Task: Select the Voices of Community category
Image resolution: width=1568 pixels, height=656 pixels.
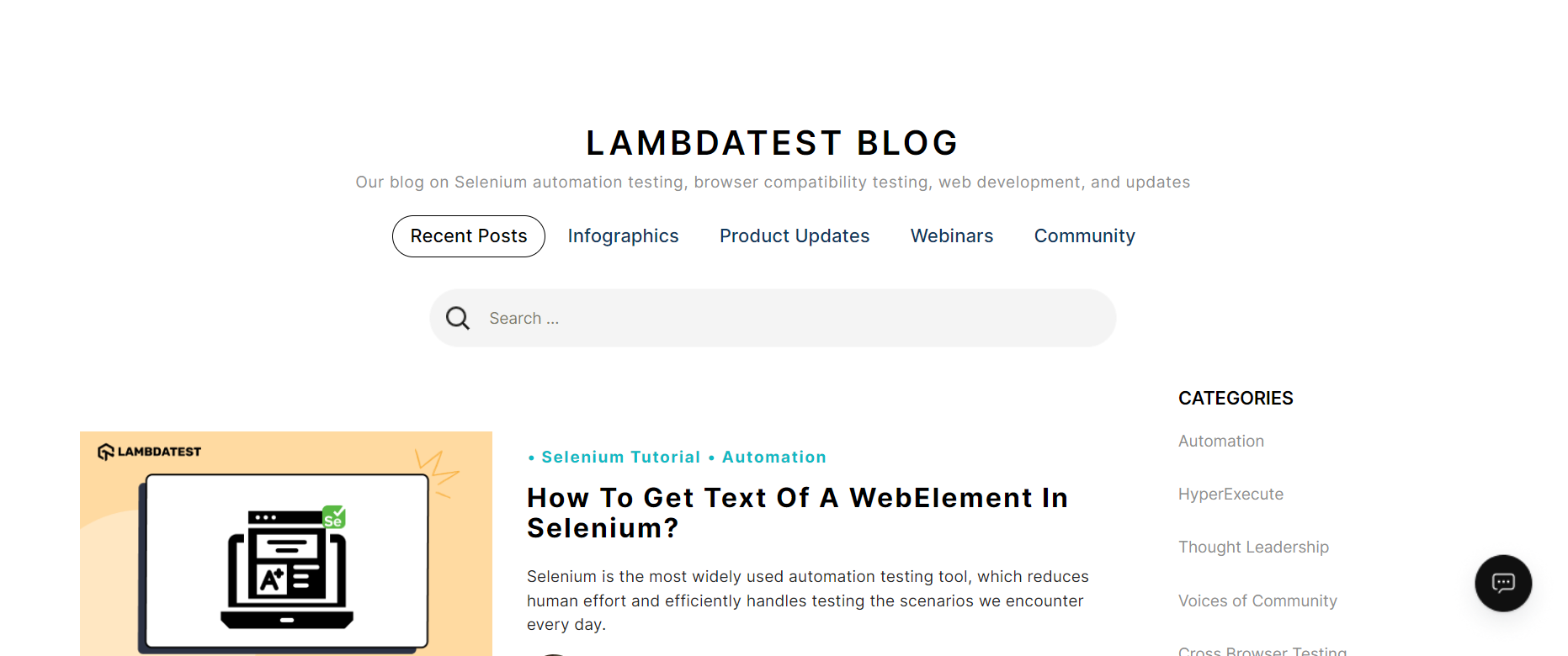Action: pyautogui.click(x=1257, y=600)
